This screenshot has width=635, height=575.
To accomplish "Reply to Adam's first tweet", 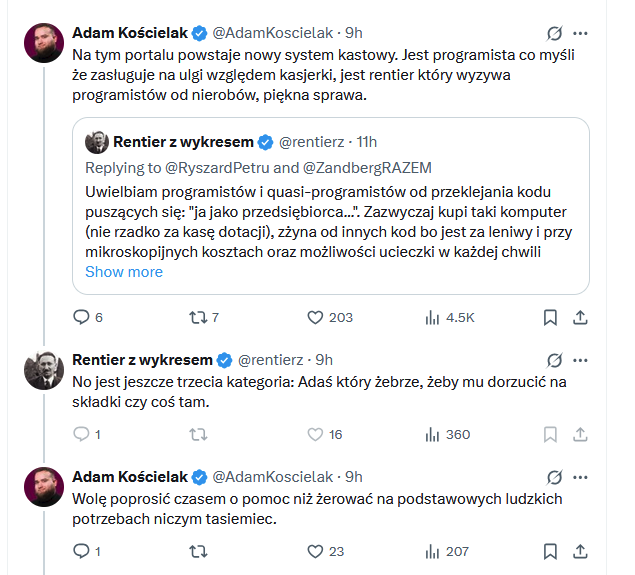I will tap(82, 317).
